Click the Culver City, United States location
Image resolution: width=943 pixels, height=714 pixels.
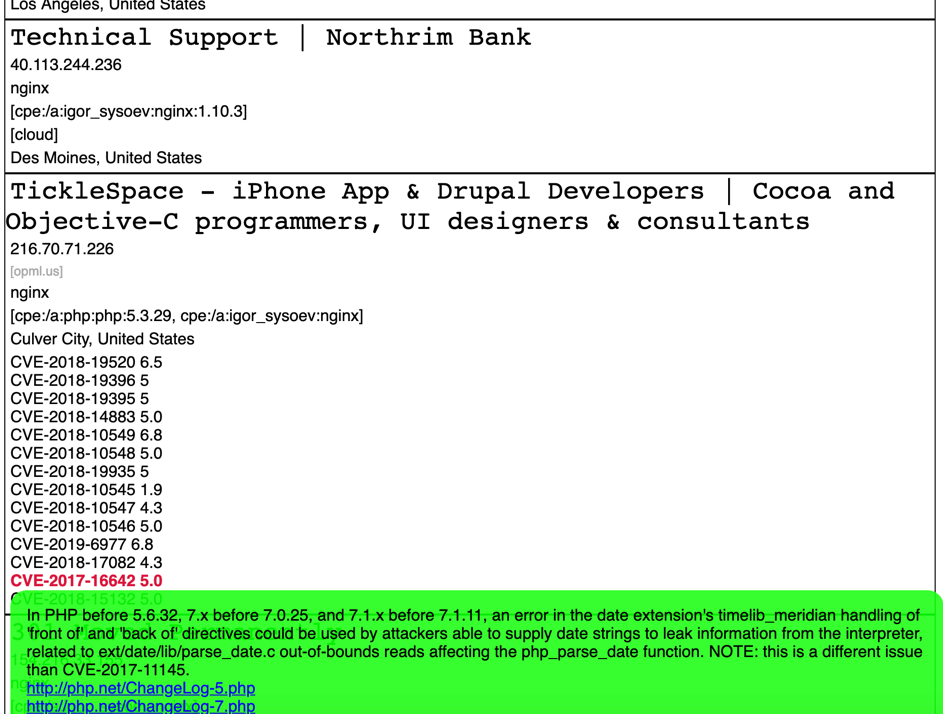tap(102, 339)
